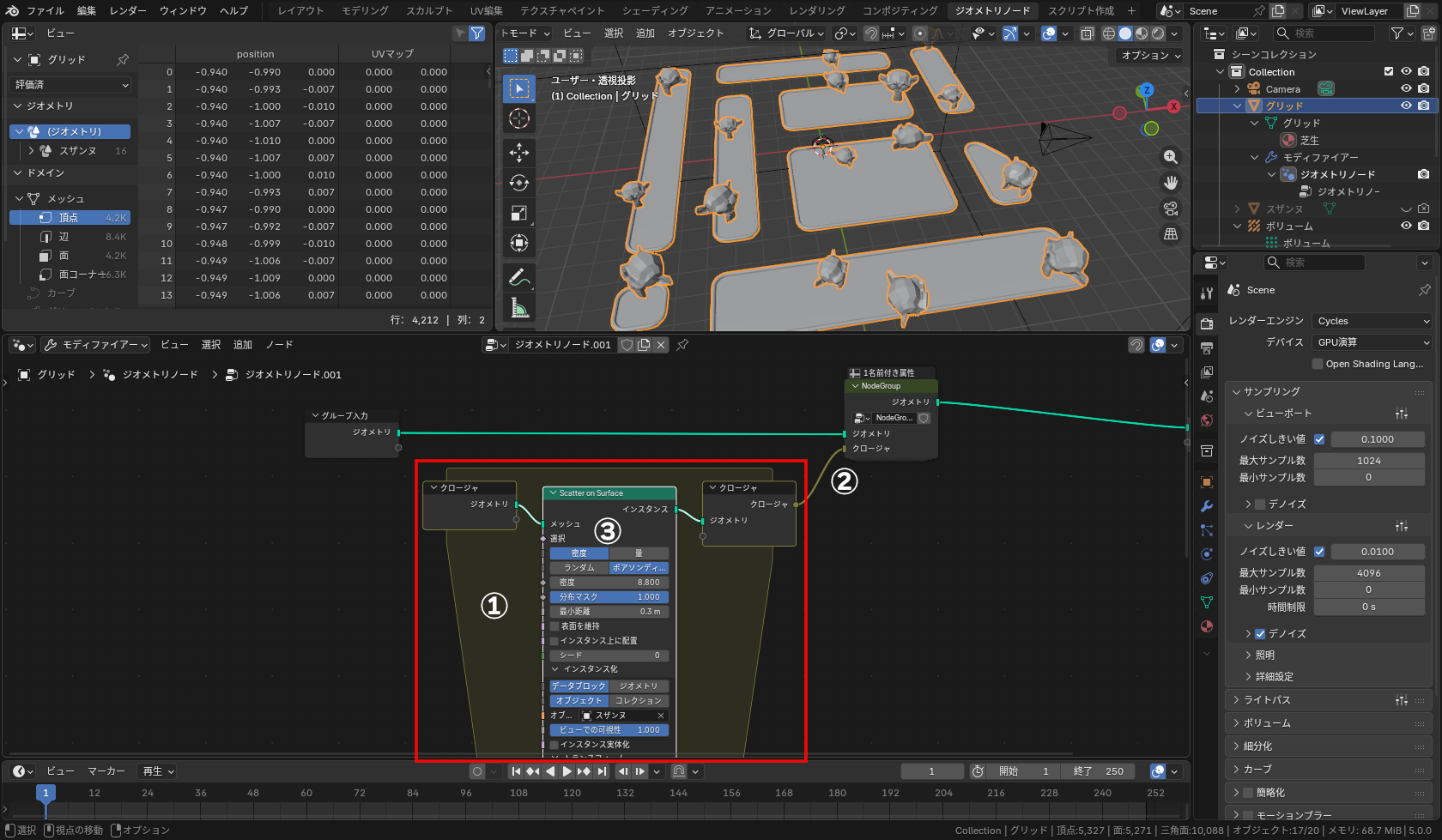Hide the Camera object with eye icon
This screenshot has width=1442, height=840.
(1406, 88)
